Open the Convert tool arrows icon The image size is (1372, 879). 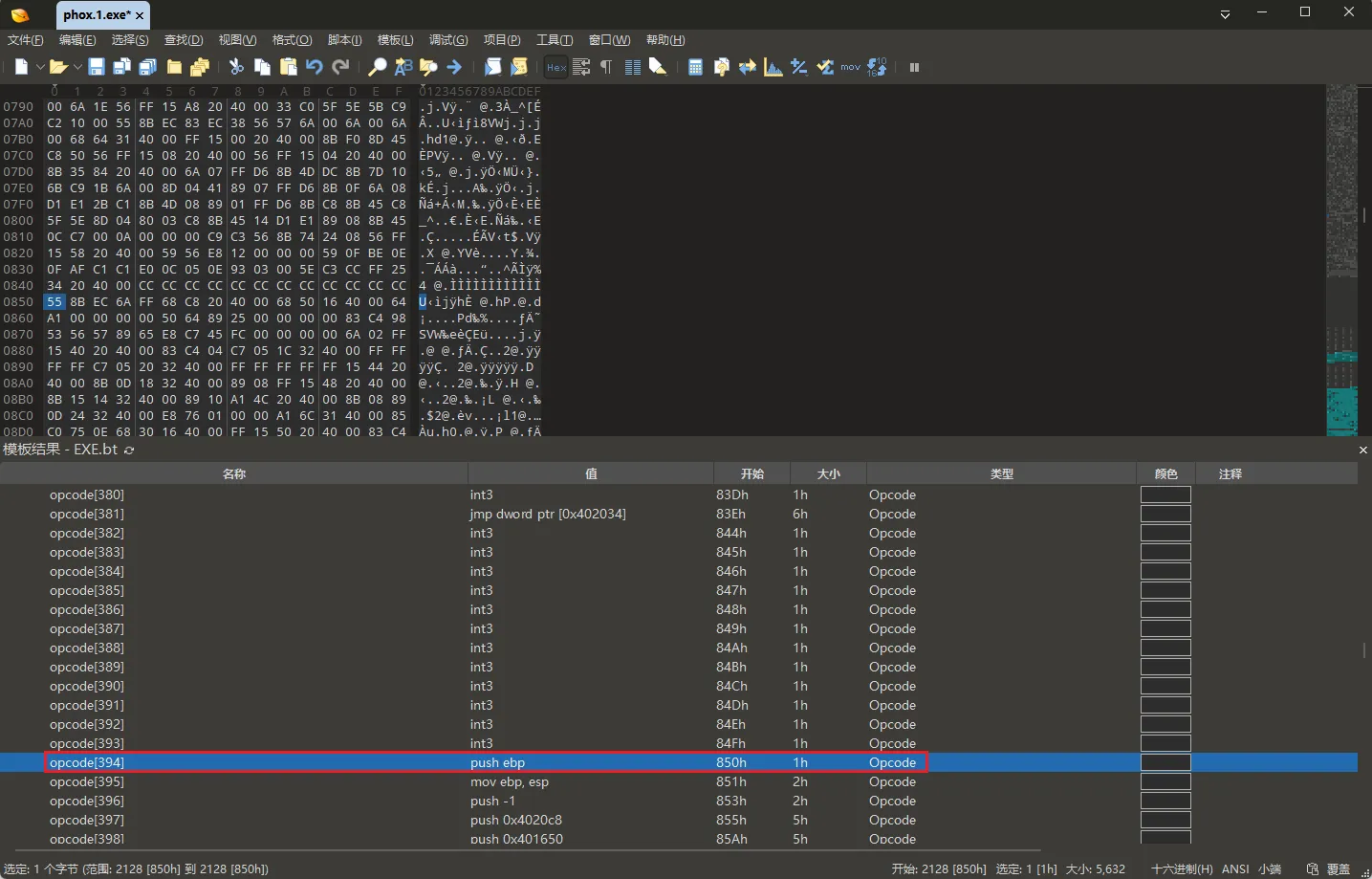tap(748, 67)
